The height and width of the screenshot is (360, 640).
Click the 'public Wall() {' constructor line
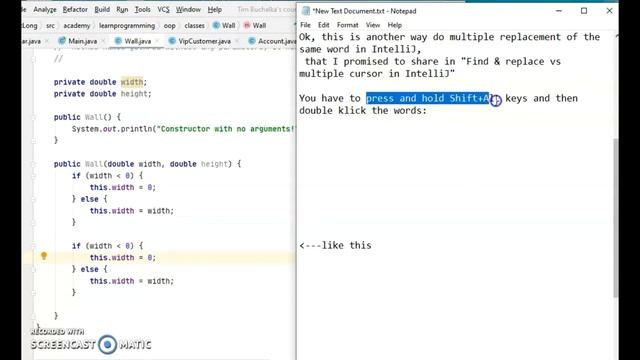click(x=87, y=117)
